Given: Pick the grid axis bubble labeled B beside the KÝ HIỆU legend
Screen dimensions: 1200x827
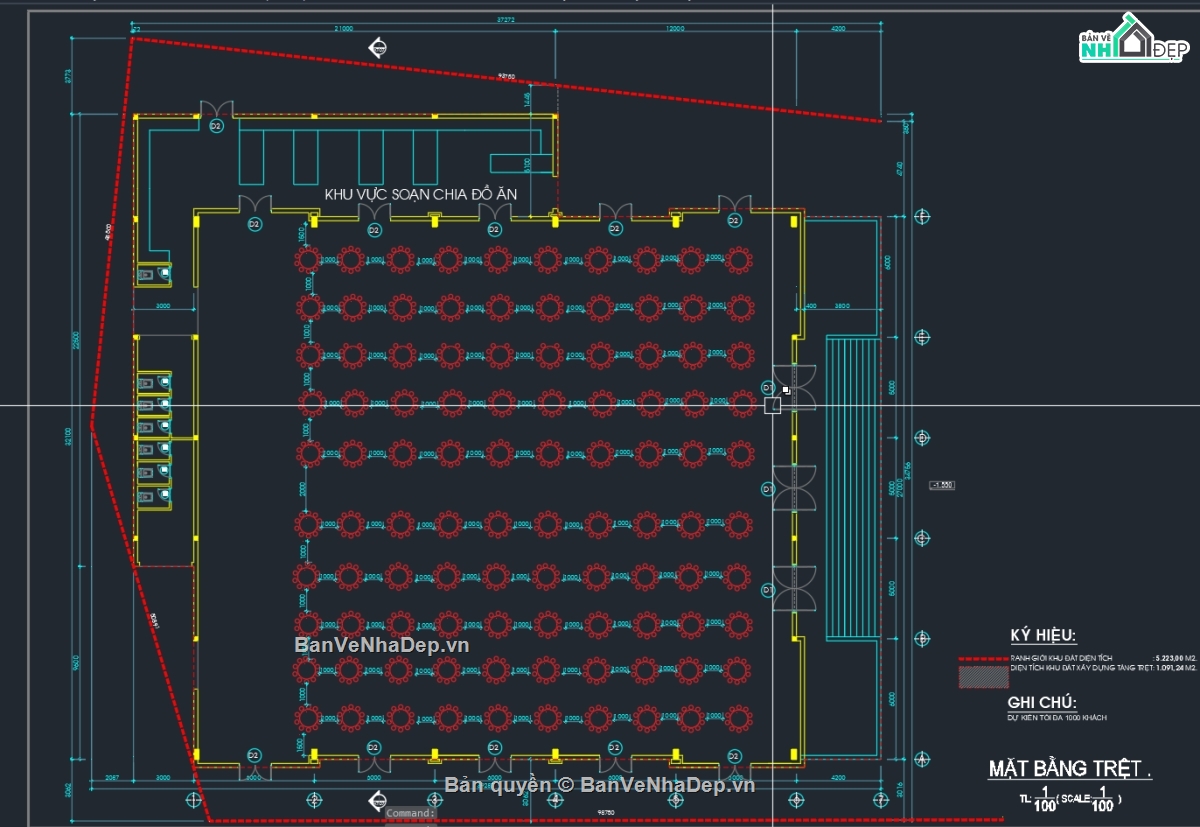Looking at the screenshot, I should (x=922, y=637).
